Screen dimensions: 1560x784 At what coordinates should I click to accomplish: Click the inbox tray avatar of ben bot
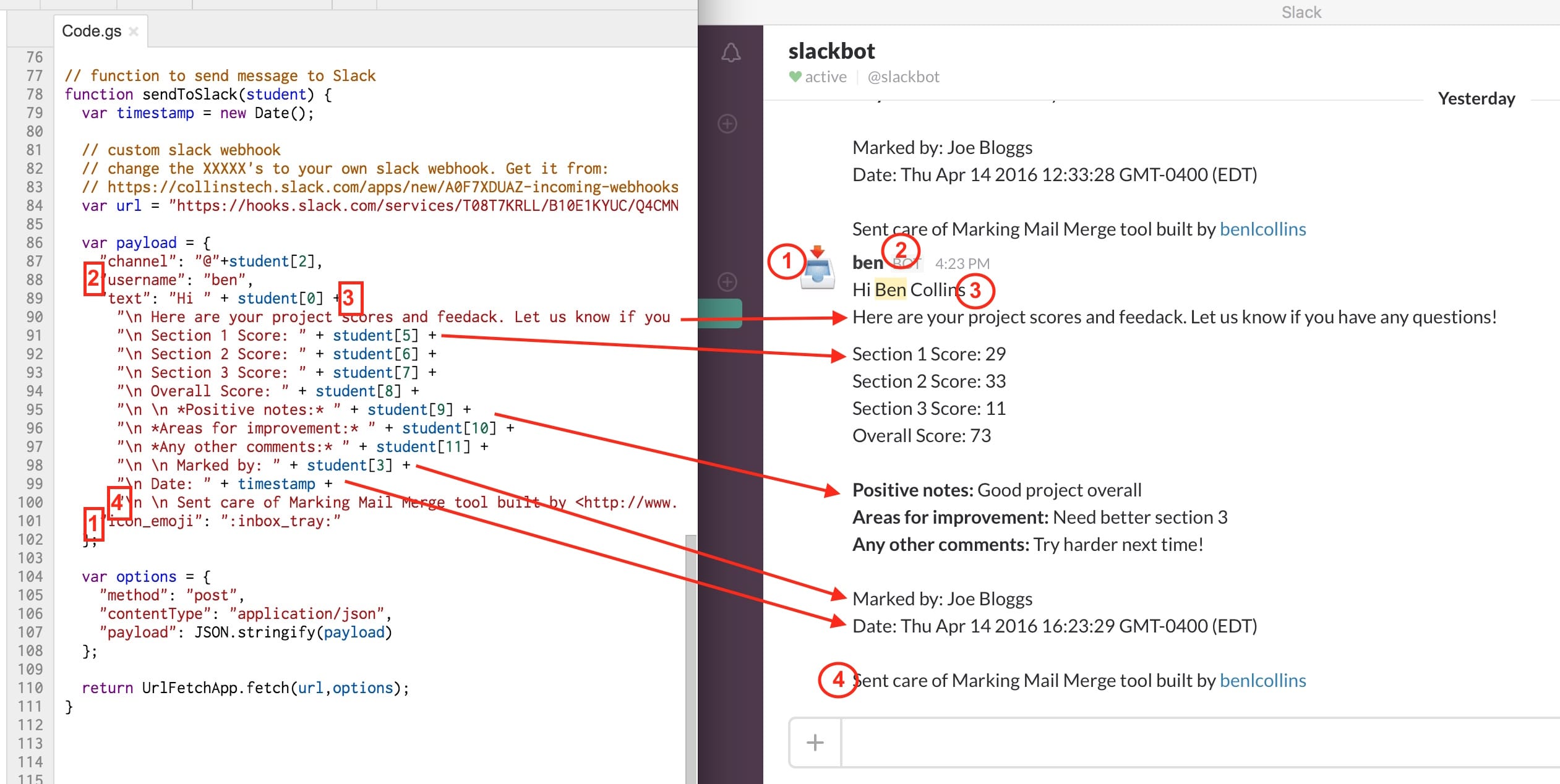tap(818, 268)
